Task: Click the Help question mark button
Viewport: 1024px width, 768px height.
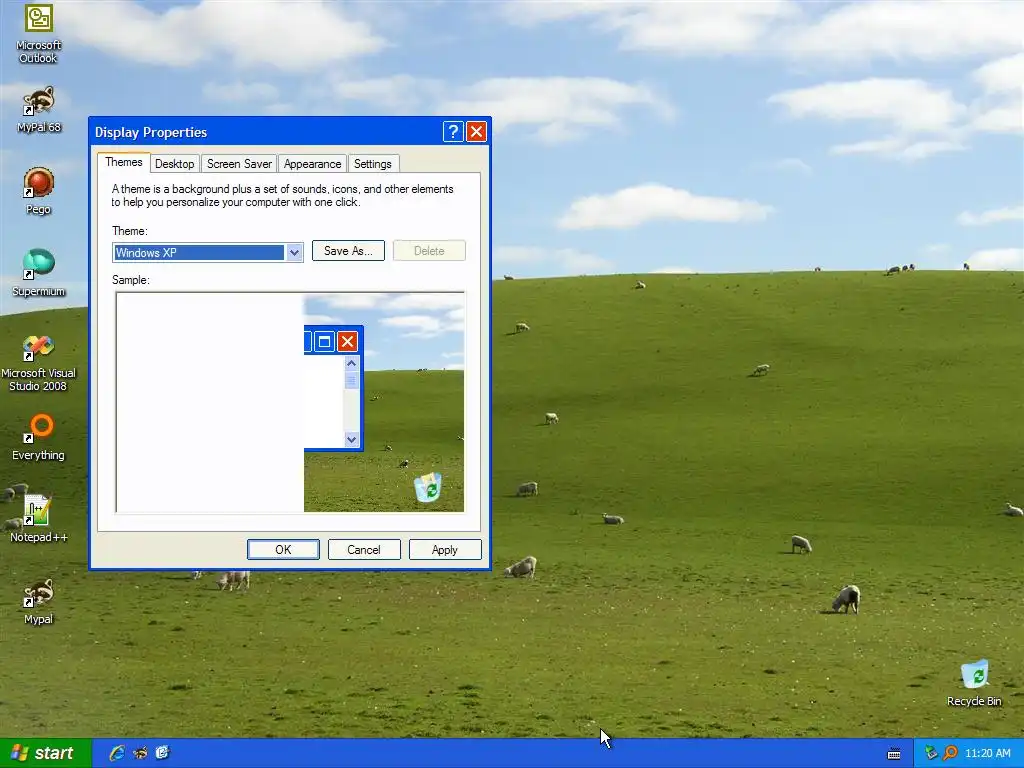Action: coord(453,132)
